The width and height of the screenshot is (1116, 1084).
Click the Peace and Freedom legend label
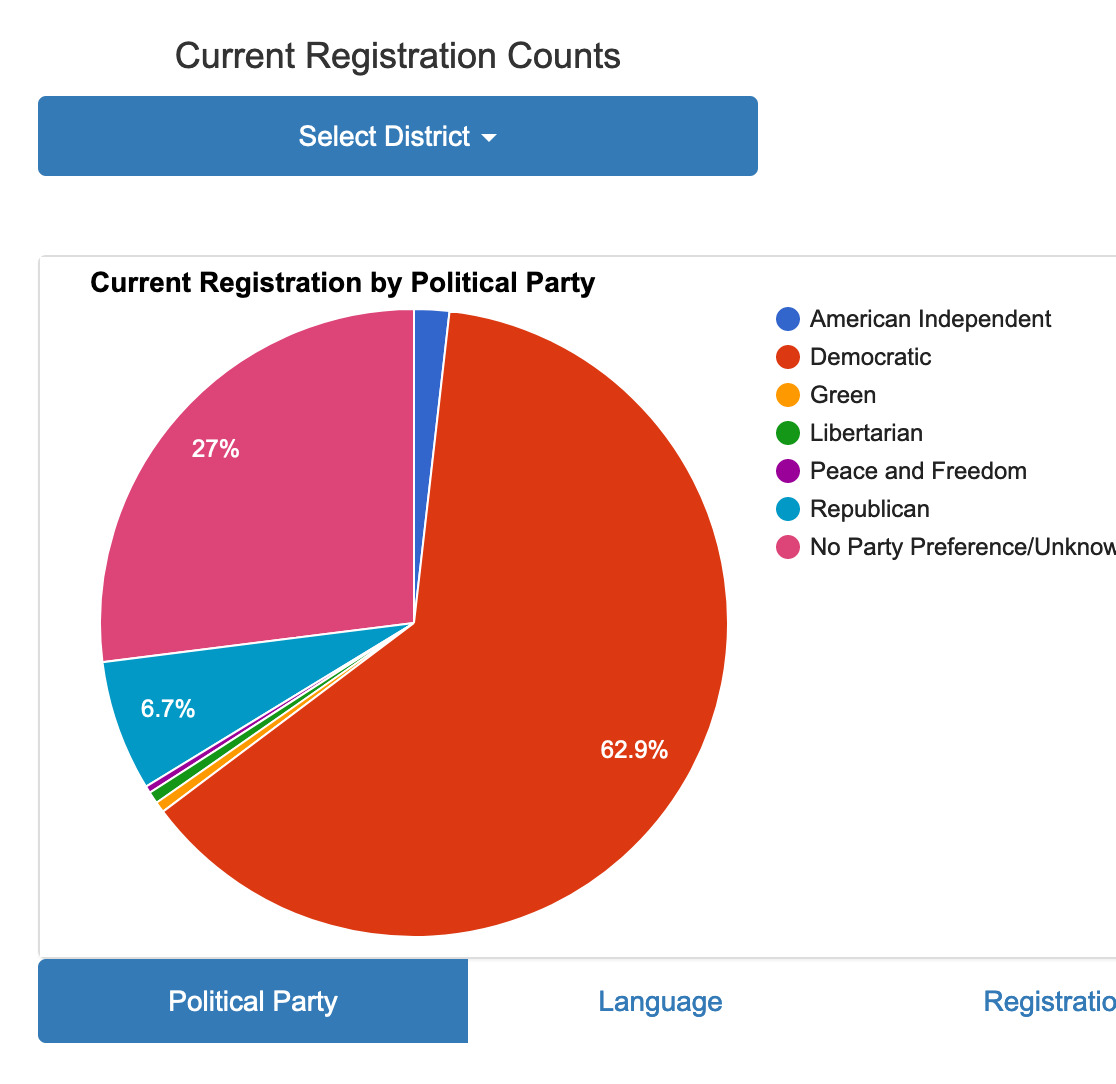click(918, 471)
